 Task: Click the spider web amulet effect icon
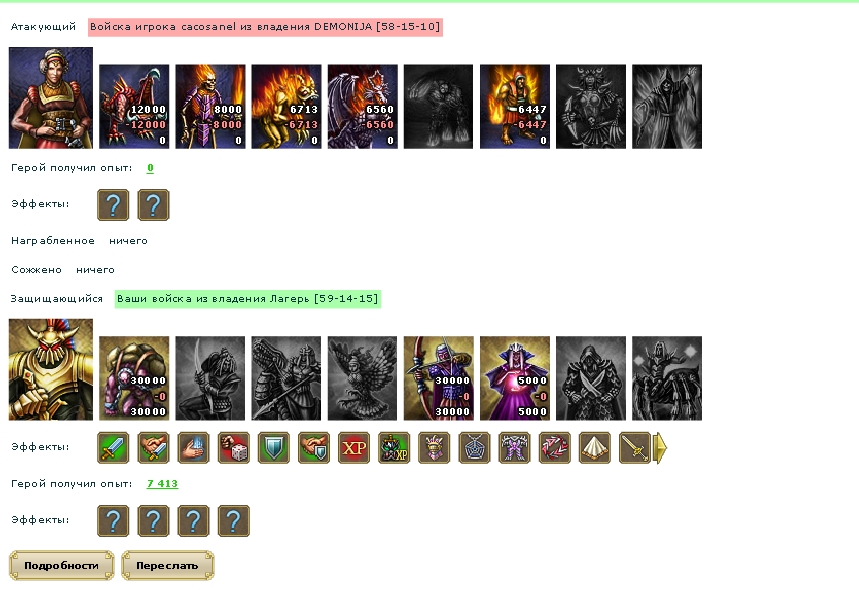coord(474,448)
